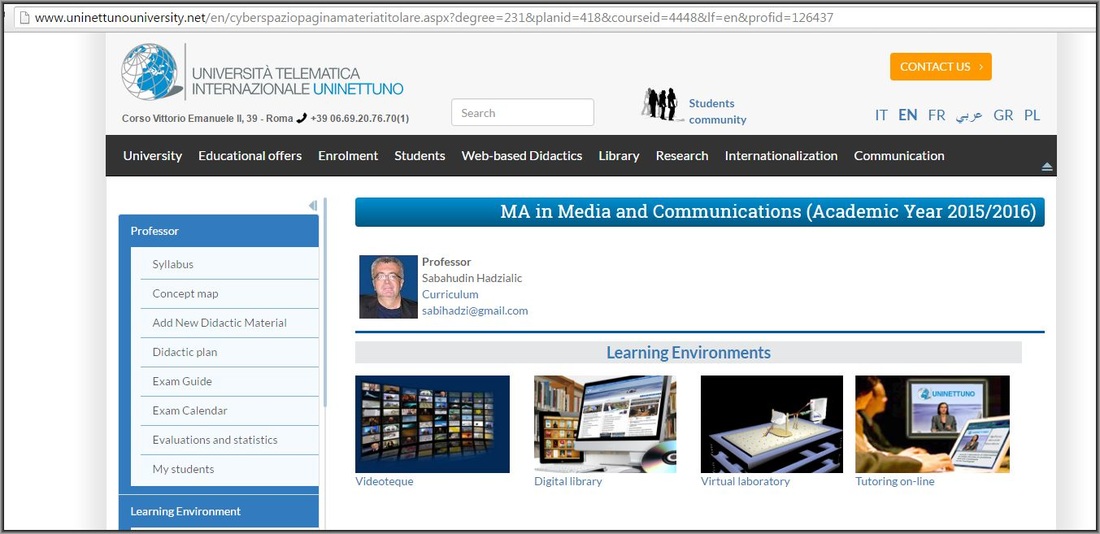Collapse the Professor sidebar section
Viewport: 1100px width, 534px height.
tap(219, 231)
